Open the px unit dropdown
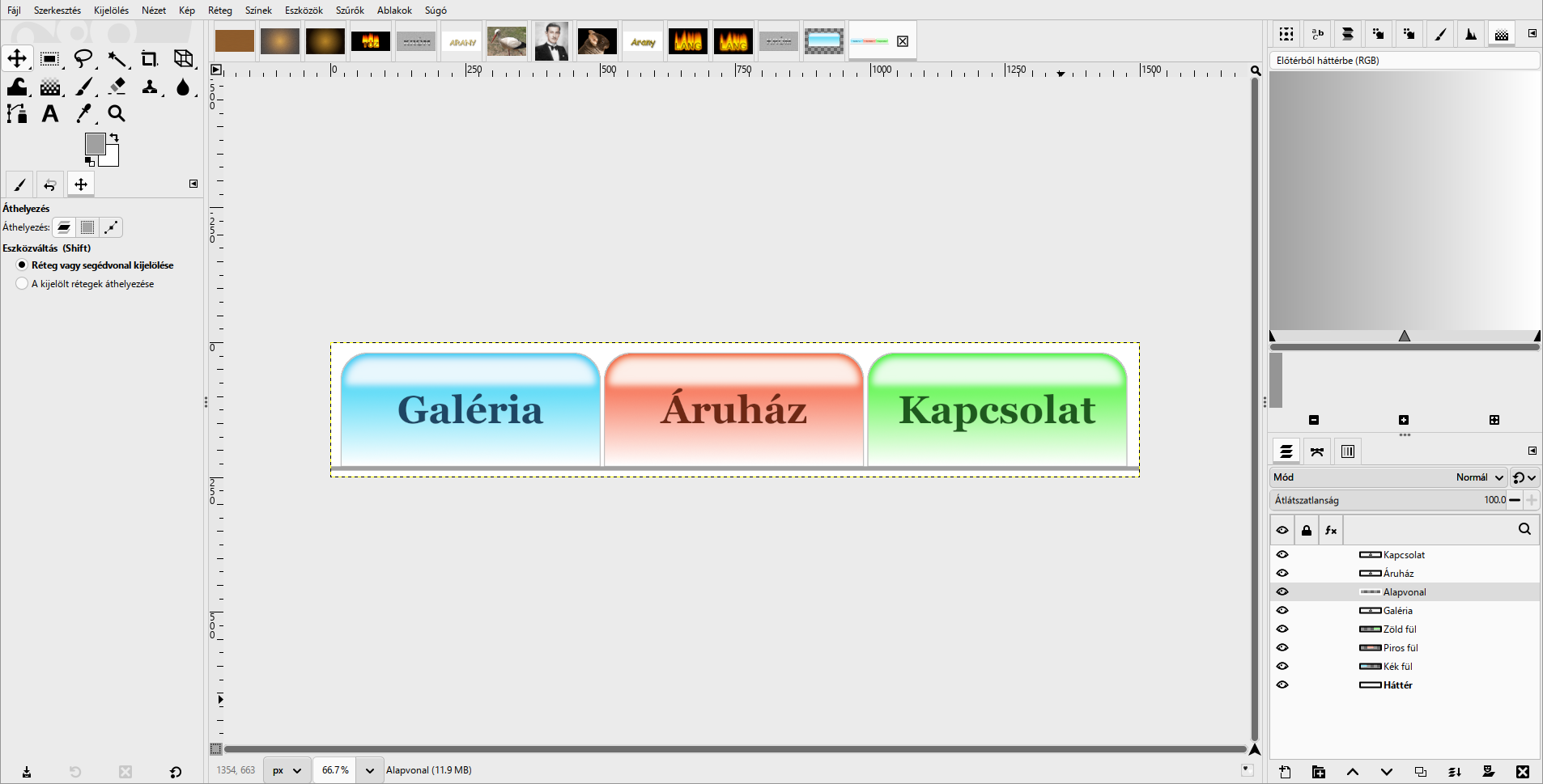 pyautogui.click(x=287, y=770)
